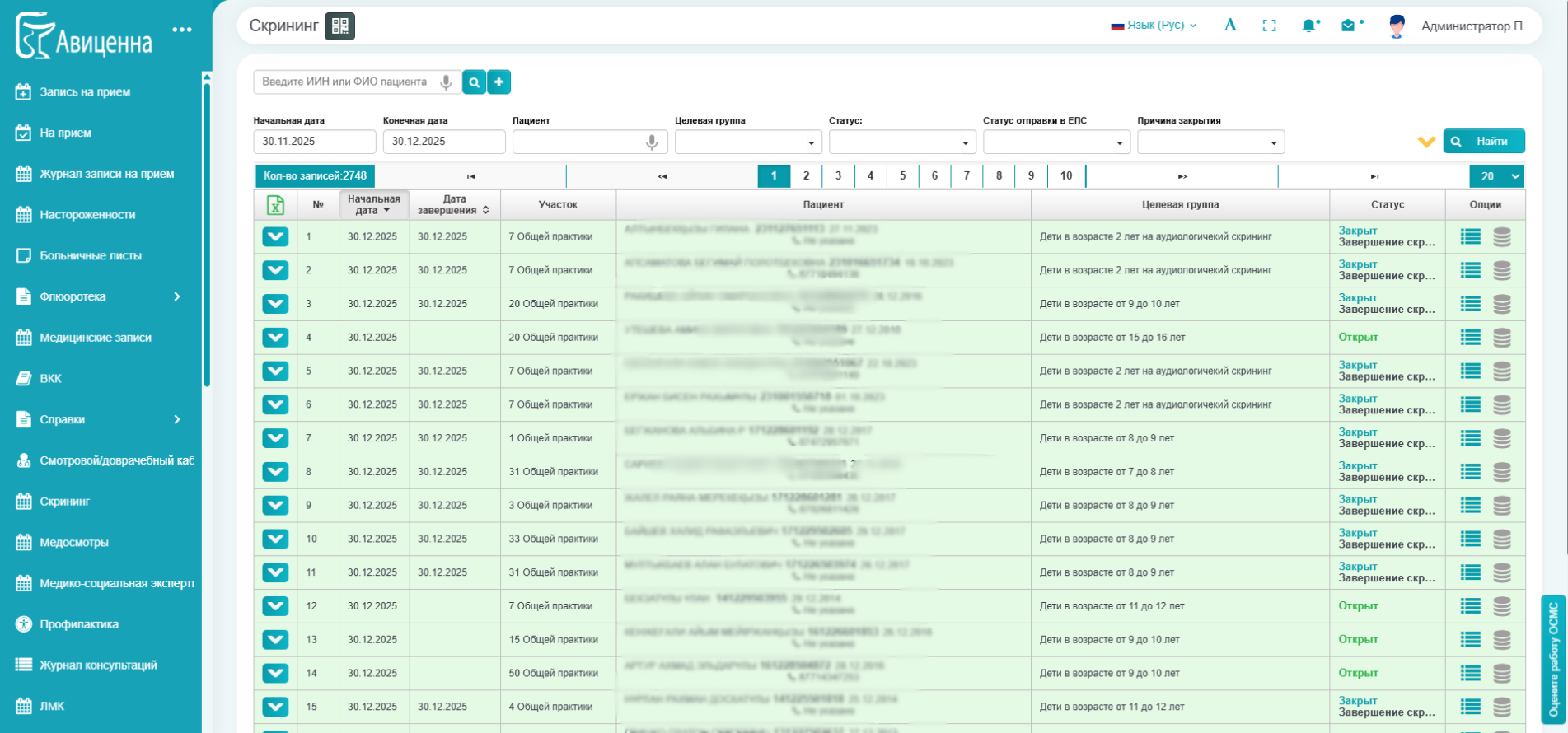The image size is (1568, 733).
Task: Click the QR code icon beside Скрининг
Action: [339, 26]
